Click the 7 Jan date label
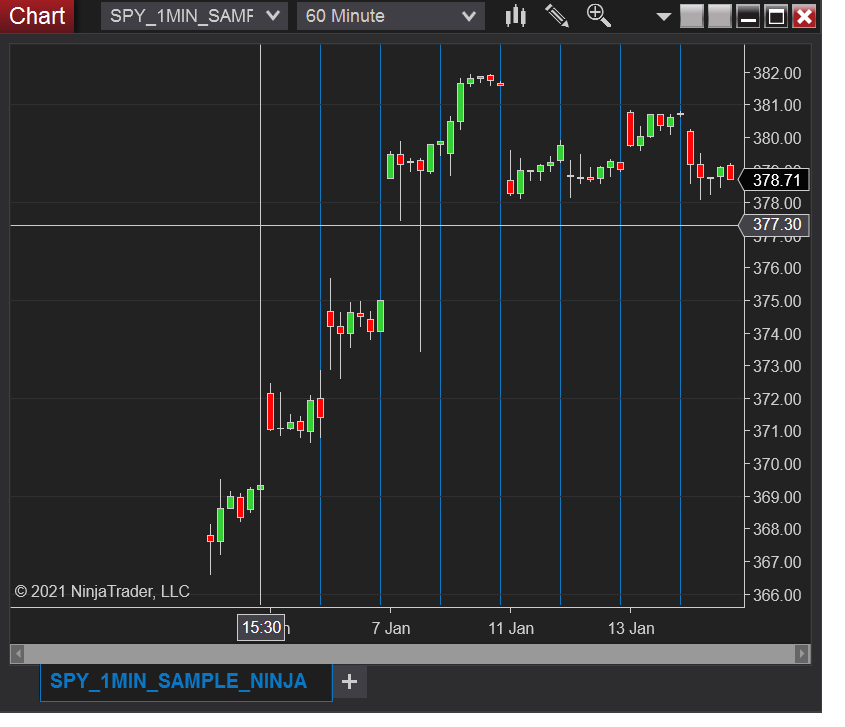 [391, 628]
